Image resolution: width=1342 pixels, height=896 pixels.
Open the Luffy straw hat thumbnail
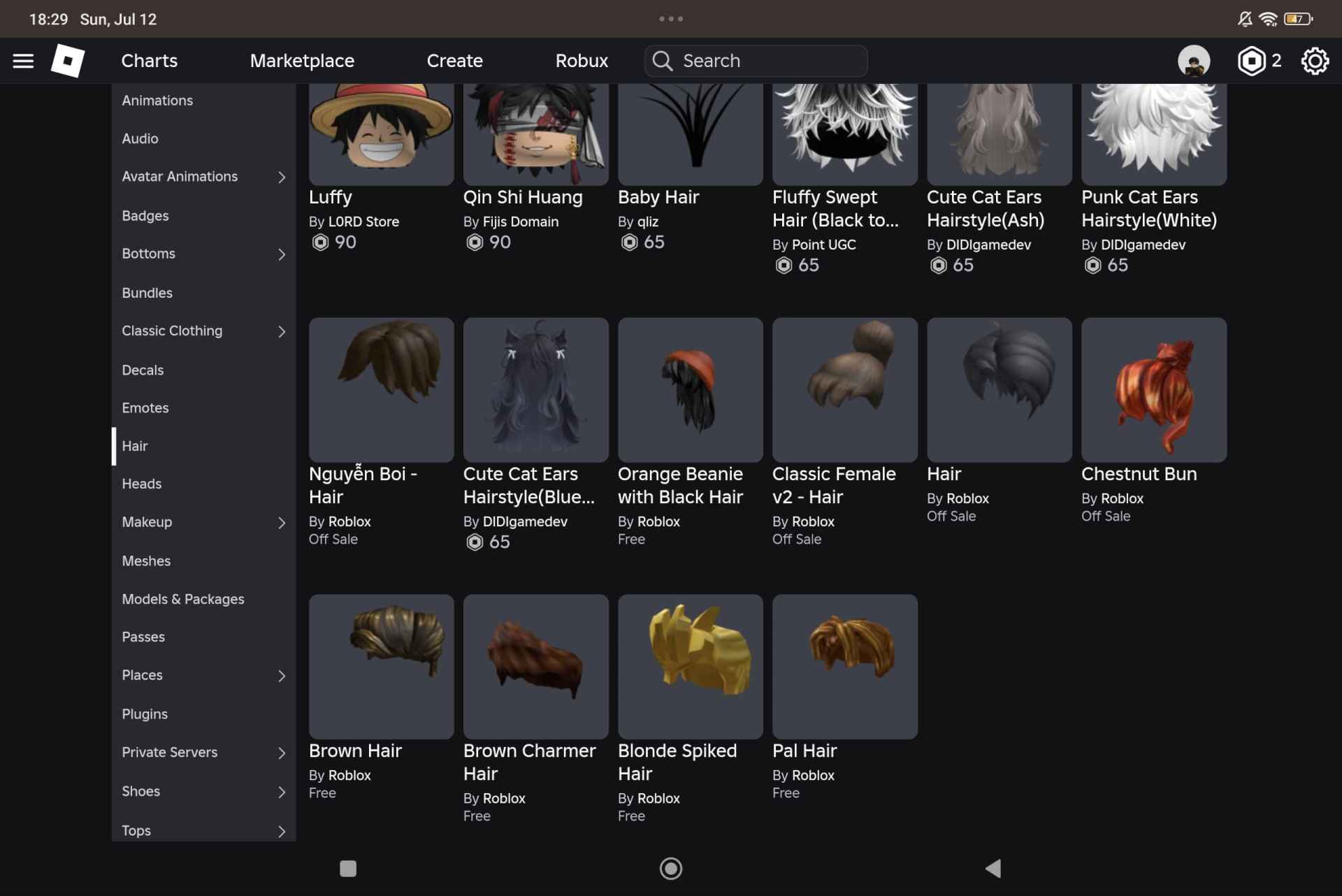point(381,133)
